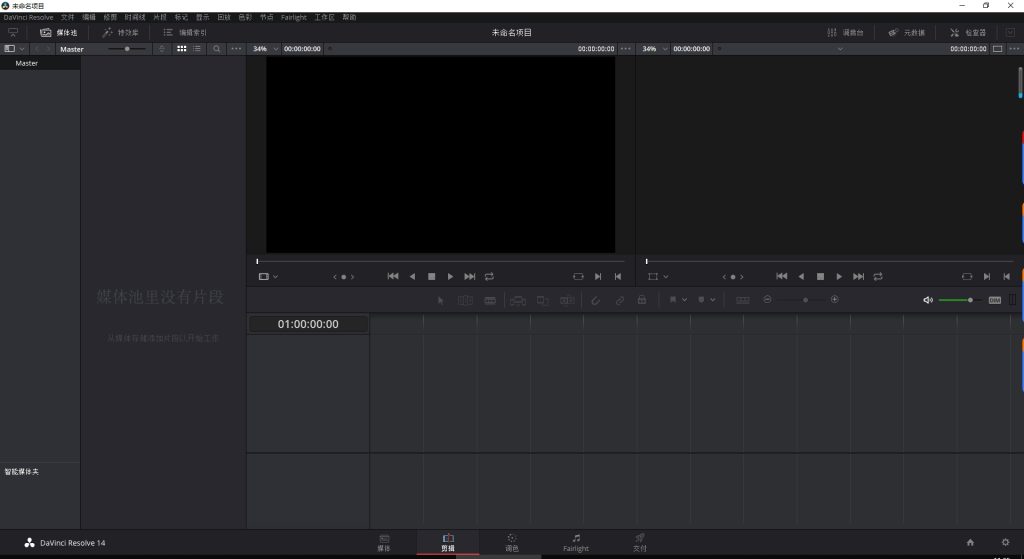The width and height of the screenshot is (1024, 559).
Task: Select the blade razor edit tool
Action: tap(490, 300)
